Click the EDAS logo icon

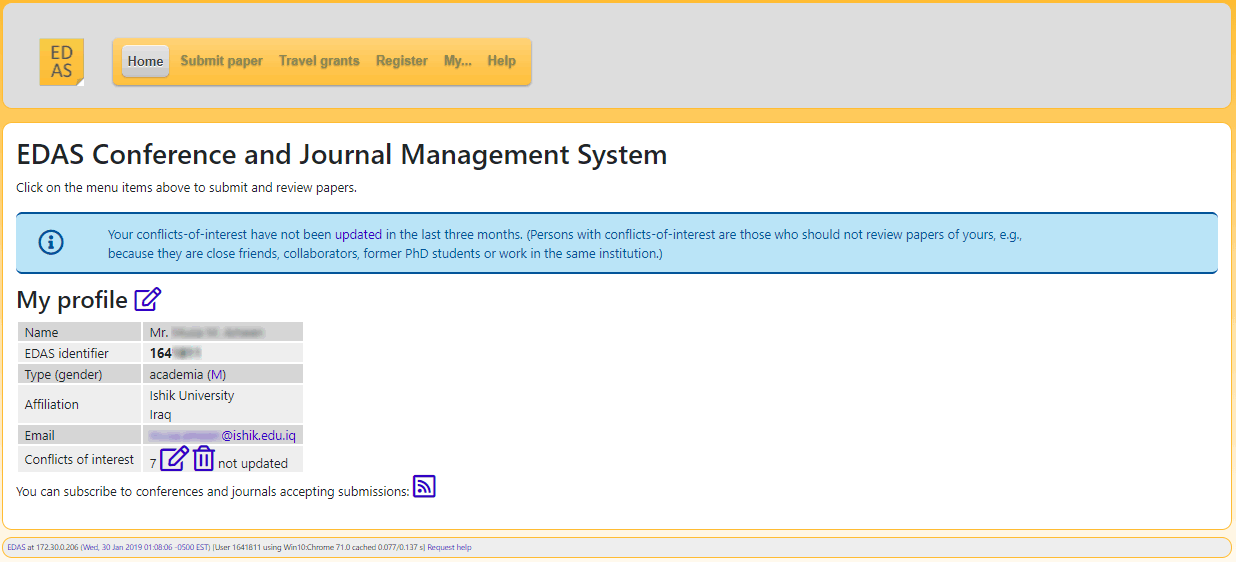click(x=61, y=62)
